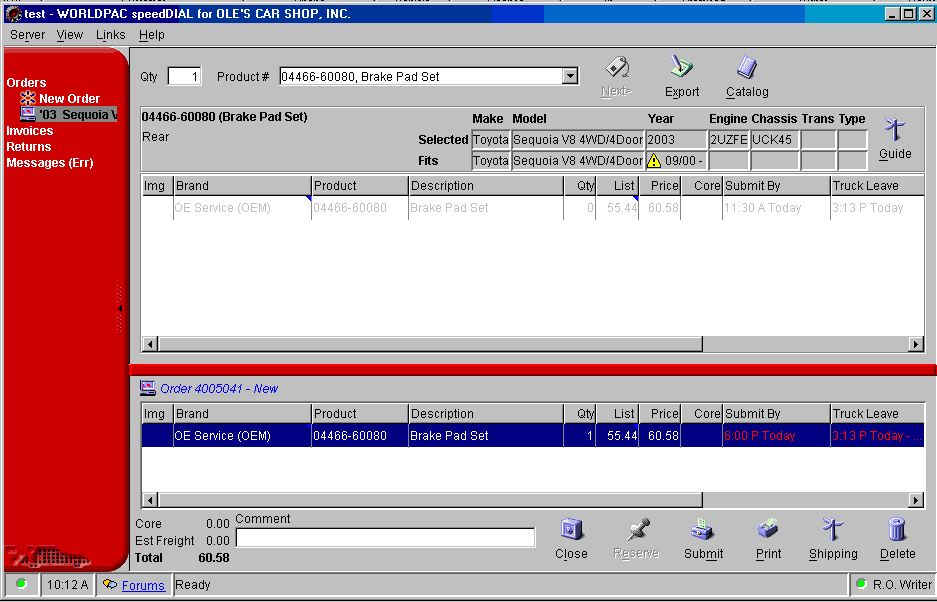
Task: Open the Server menu
Action: 27,35
